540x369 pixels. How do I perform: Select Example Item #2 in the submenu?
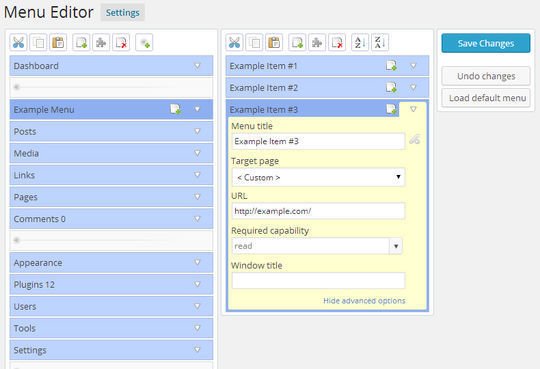pos(327,88)
